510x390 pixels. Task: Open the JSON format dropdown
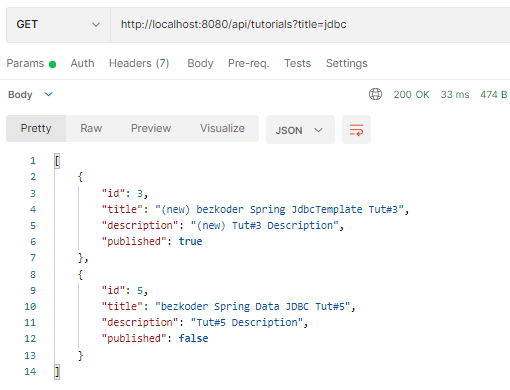[x=300, y=130]
